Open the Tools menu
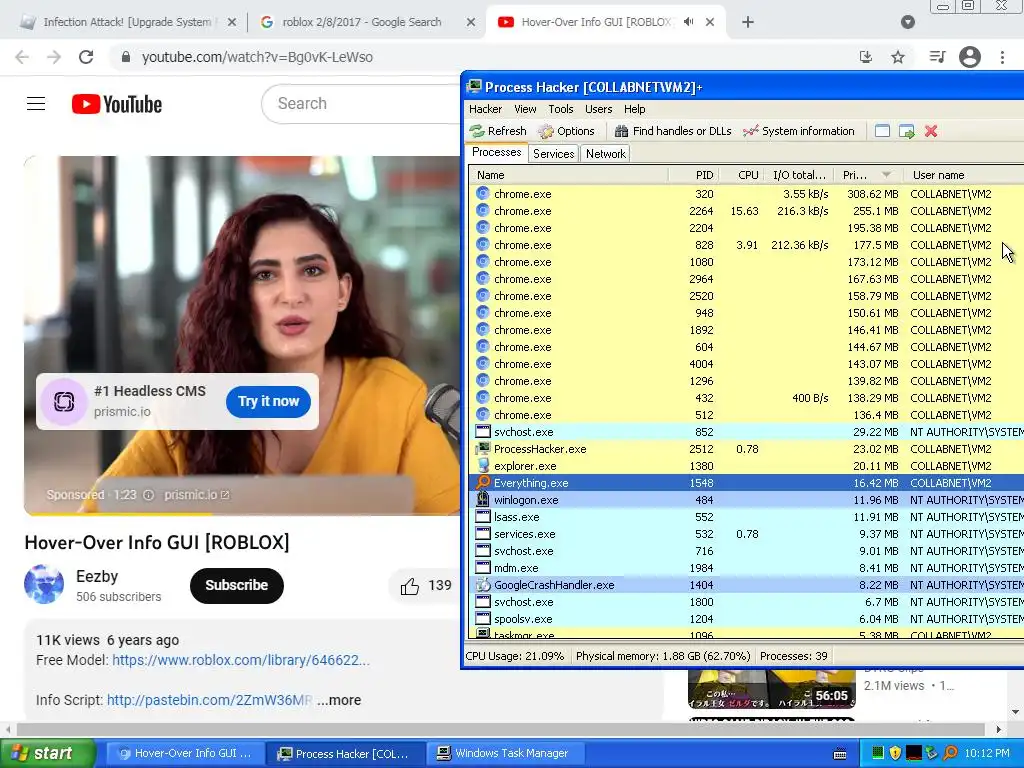The width and height of the screenshot is (1024, 768). (560, 109)
